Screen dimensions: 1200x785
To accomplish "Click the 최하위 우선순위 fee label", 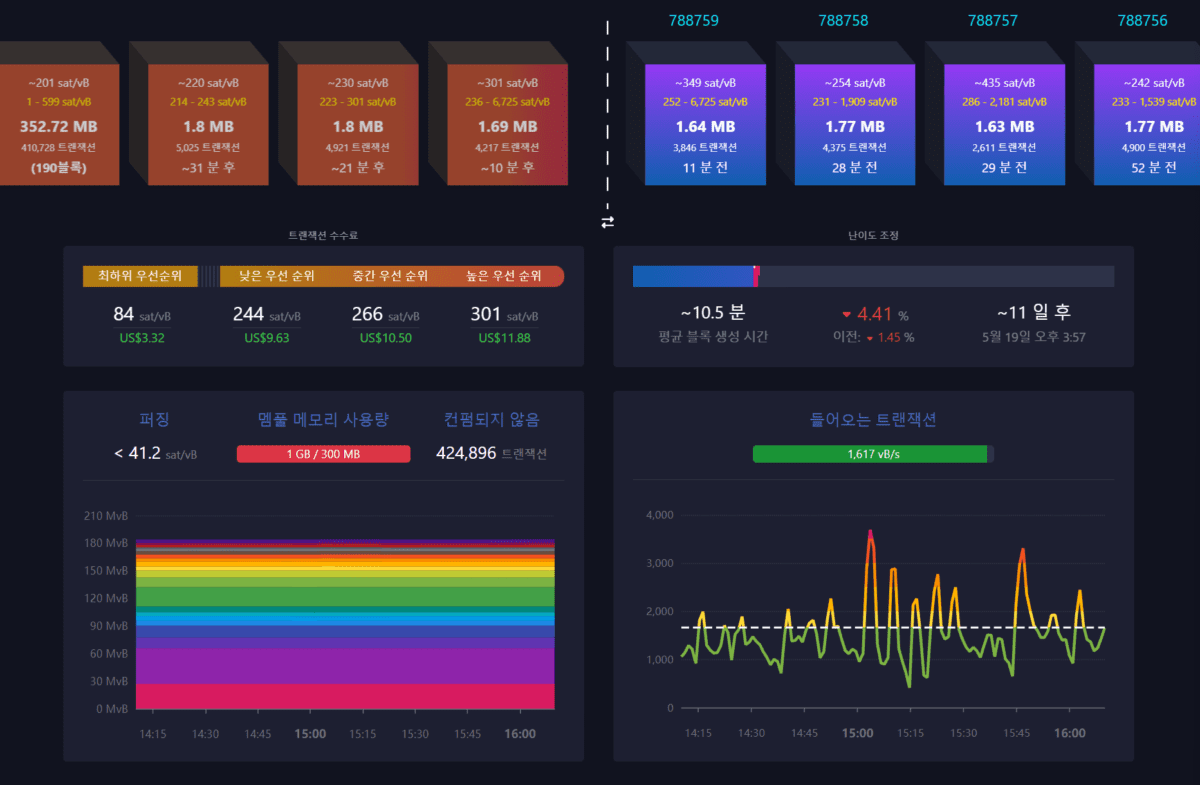I will 140,276.
